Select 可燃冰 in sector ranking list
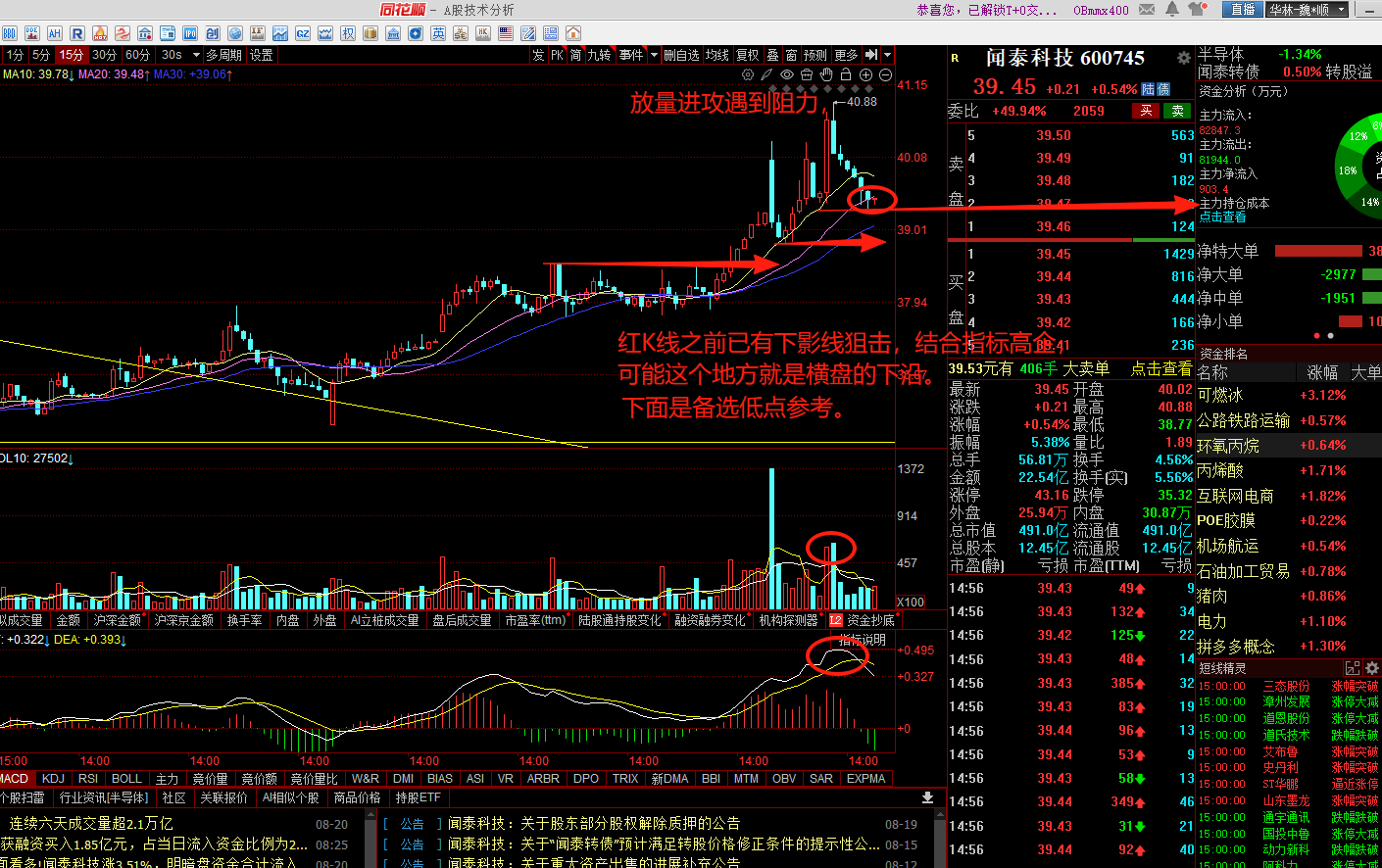This screenshot has width=1382, height=868. (x=1220, y=395)
